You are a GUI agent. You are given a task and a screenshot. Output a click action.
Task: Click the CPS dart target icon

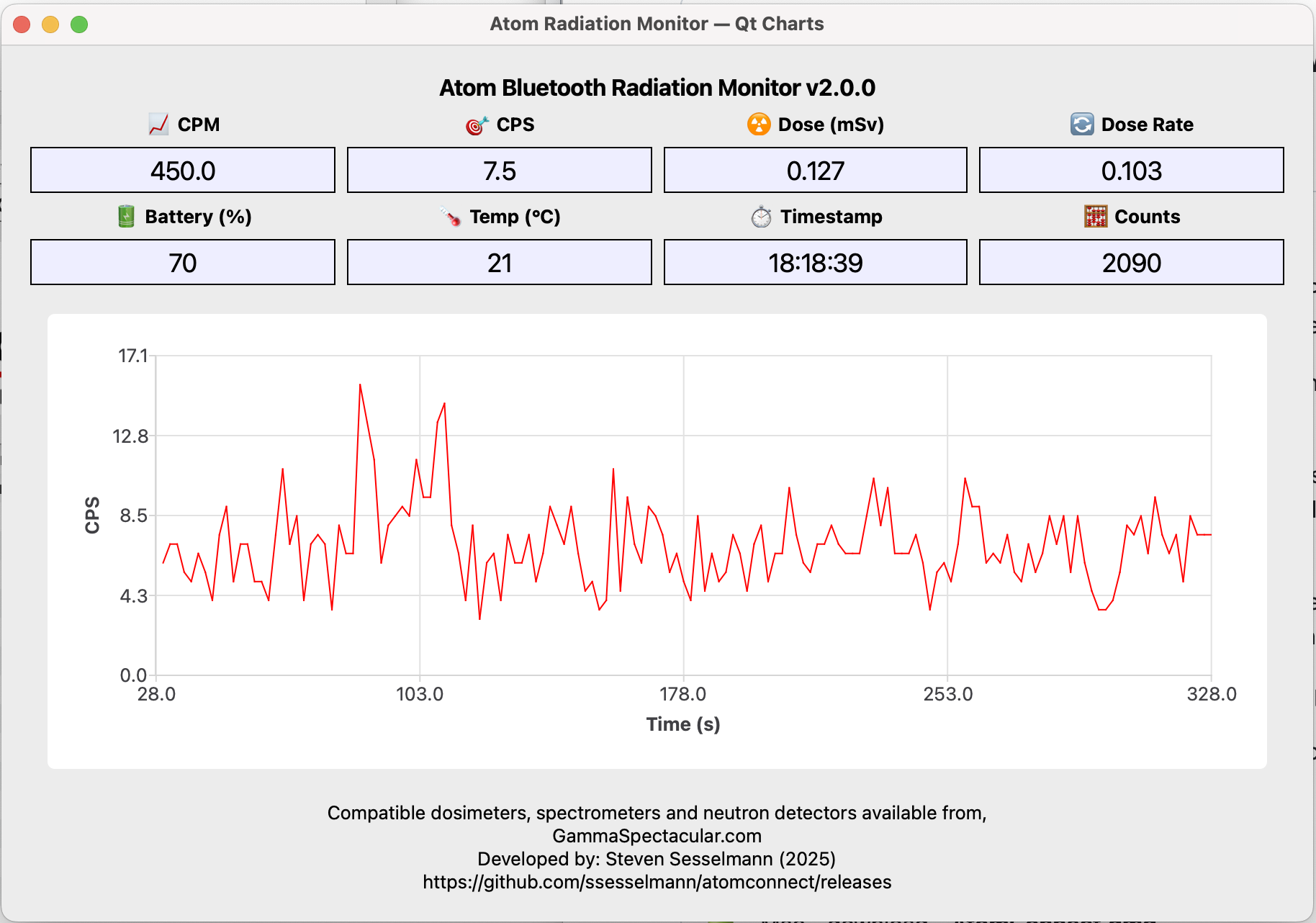(477, 125)
